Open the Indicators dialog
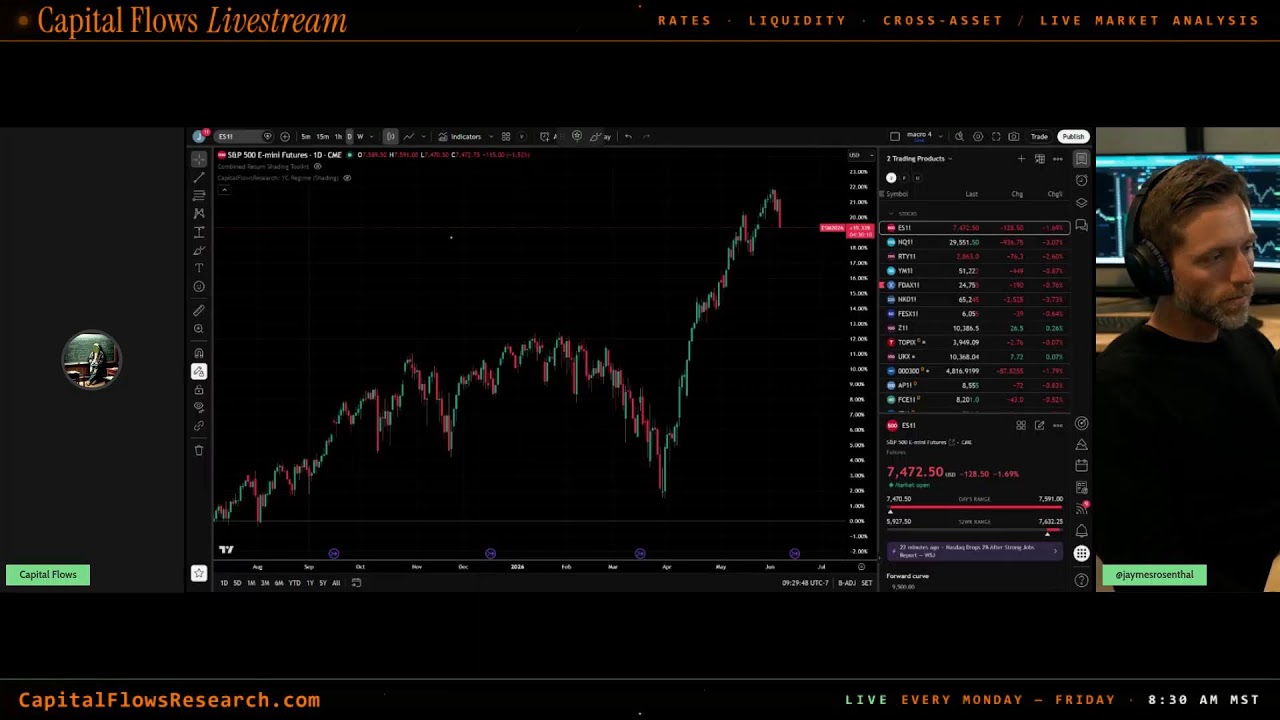This screenshot has width=1280, height=720. (x=460, y=136)
